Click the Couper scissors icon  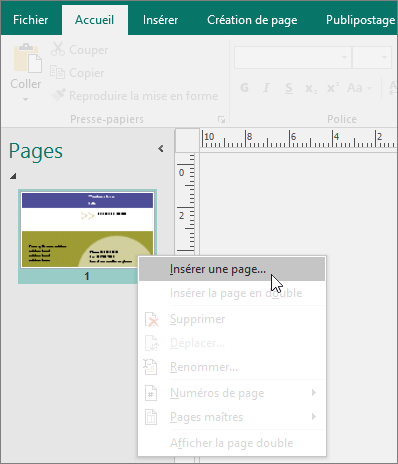click(x=58, y=49)
